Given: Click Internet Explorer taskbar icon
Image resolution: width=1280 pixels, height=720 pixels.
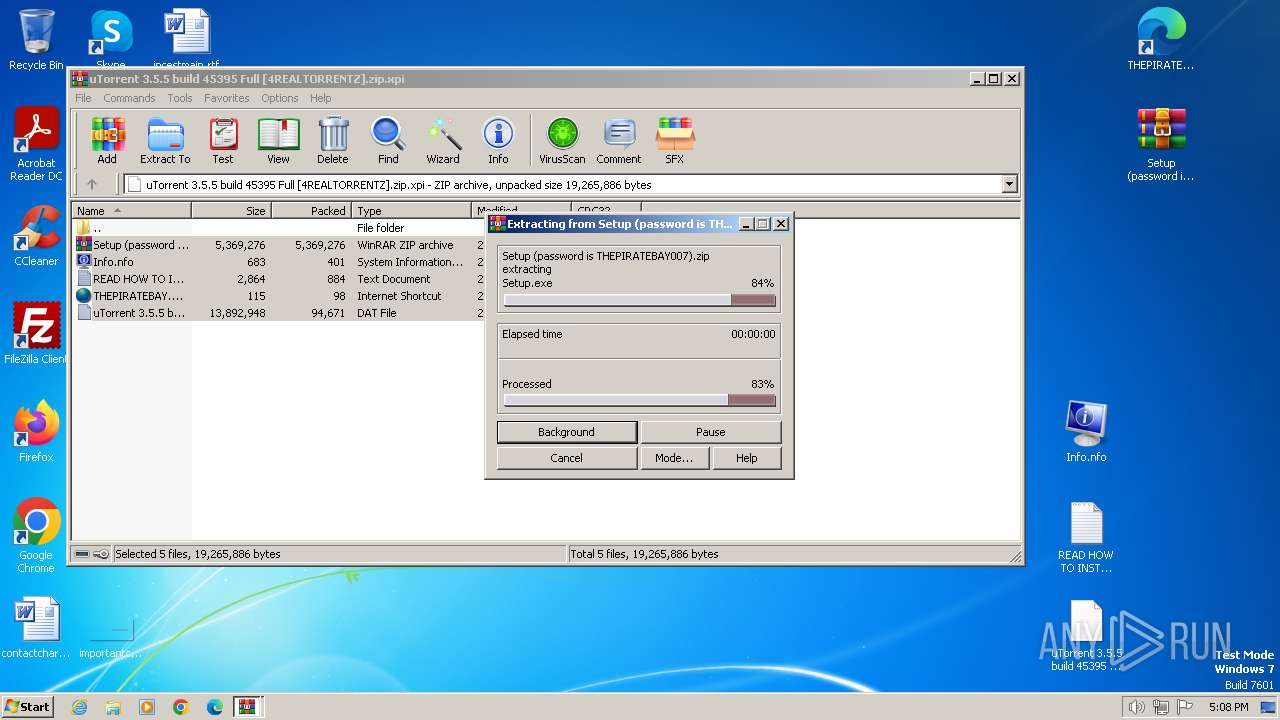Looking at the screenshot, I should point(79,707).
